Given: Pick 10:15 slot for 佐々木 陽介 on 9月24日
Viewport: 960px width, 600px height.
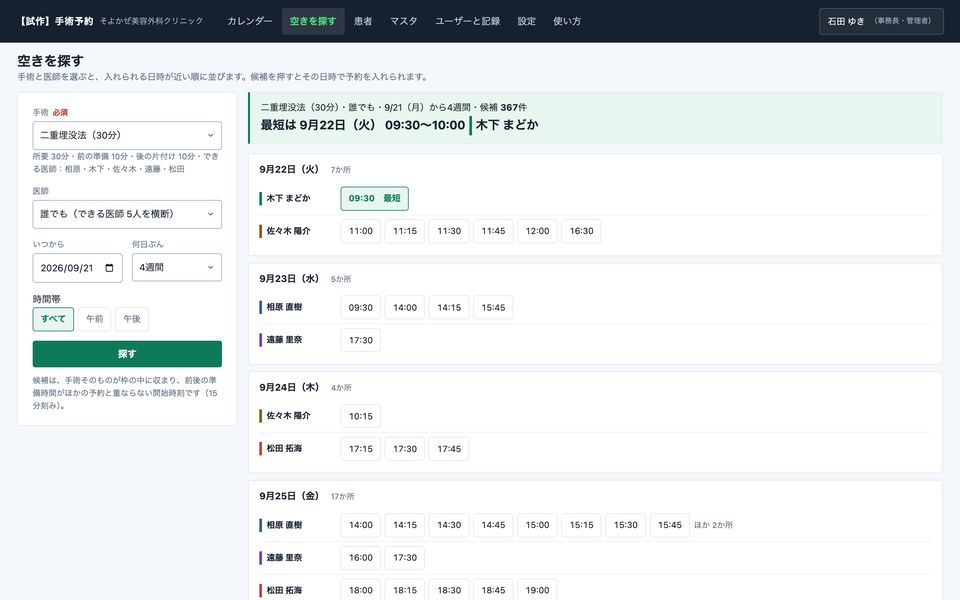Looking at the screenshot, I should pyautogui.click(x=361, y=416).
